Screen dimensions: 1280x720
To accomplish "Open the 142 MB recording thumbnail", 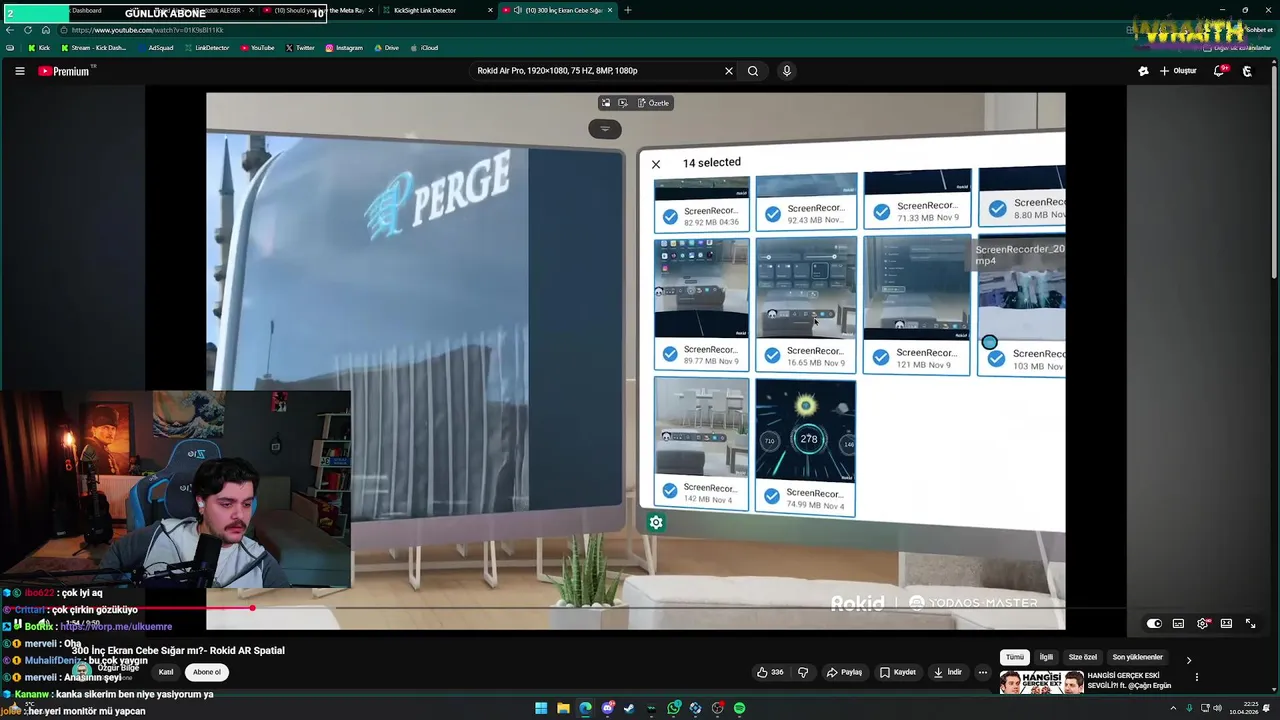I will click(701, 427).
